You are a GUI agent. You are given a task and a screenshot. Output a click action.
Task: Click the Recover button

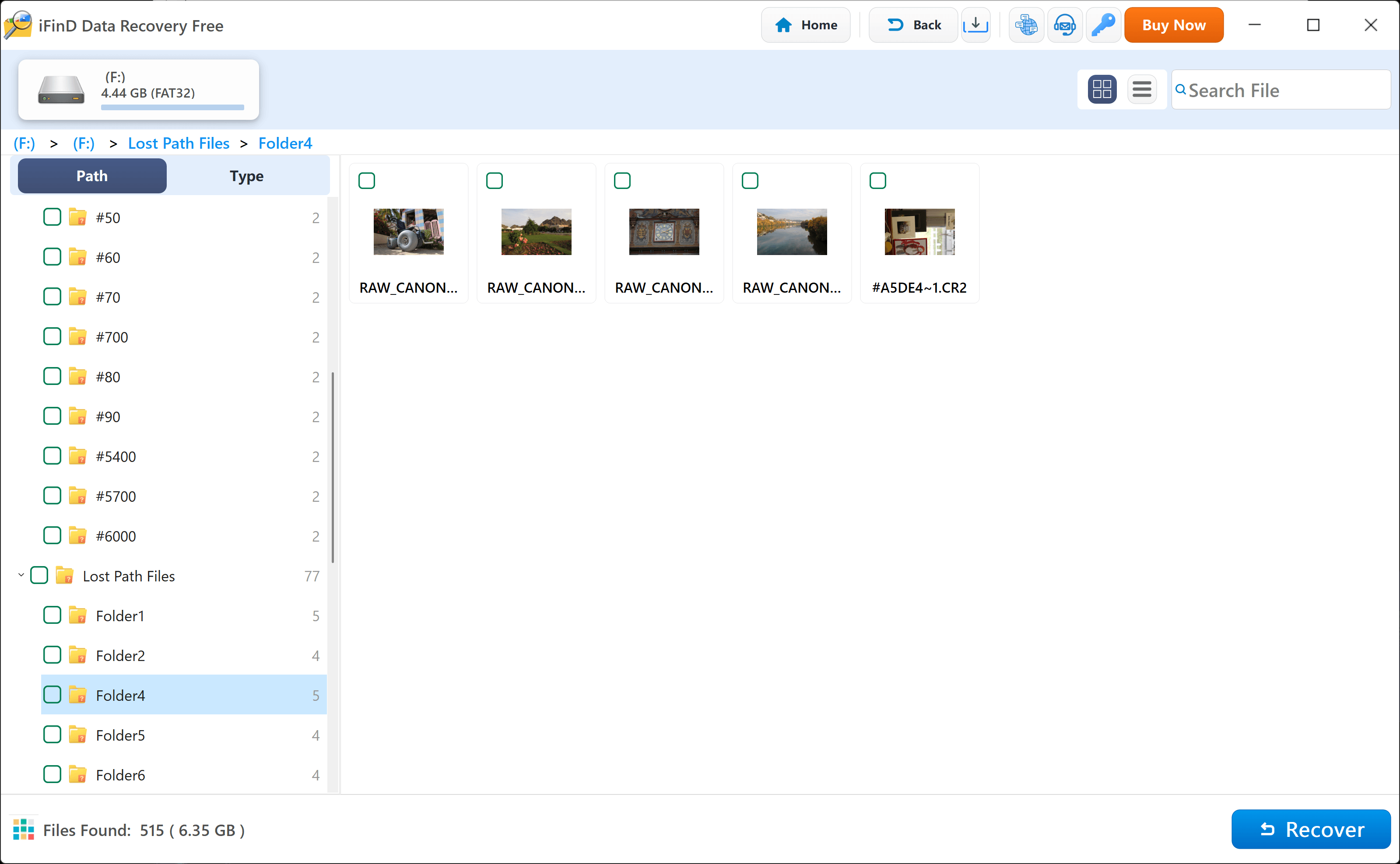point(1311,829)
